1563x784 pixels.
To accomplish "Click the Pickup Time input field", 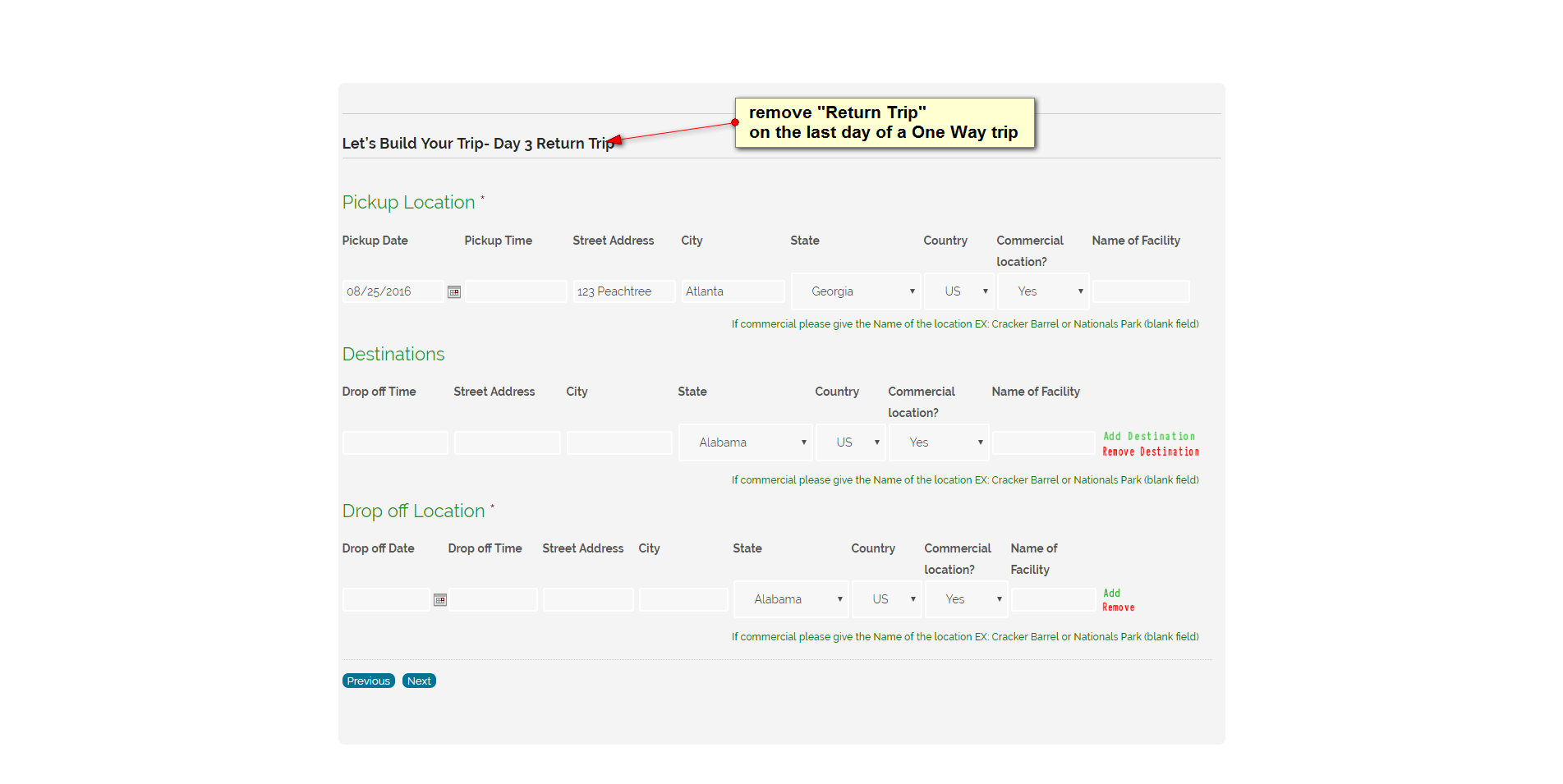I will coord(516,291).
